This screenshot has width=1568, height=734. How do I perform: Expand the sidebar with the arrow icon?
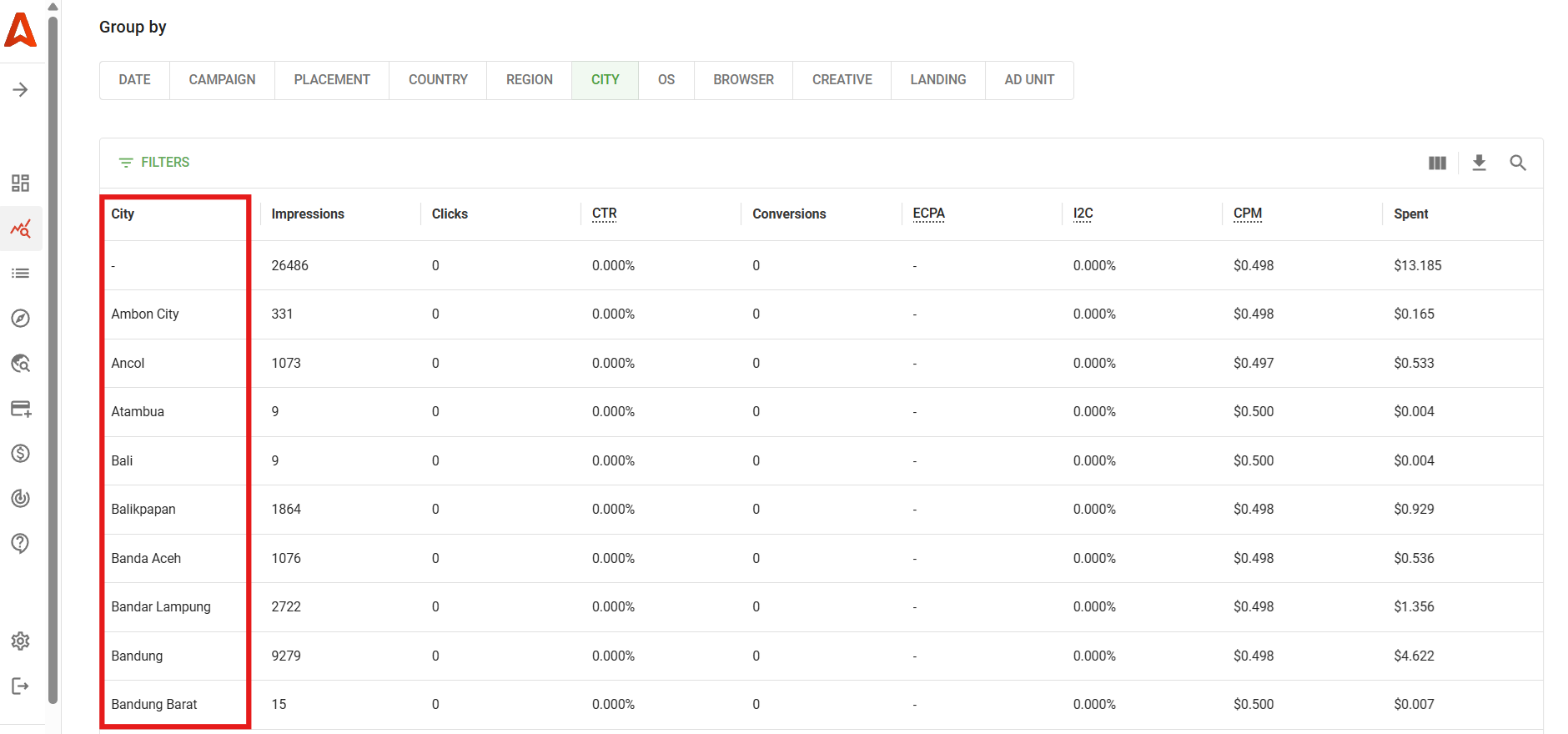[x=21, y=90]
